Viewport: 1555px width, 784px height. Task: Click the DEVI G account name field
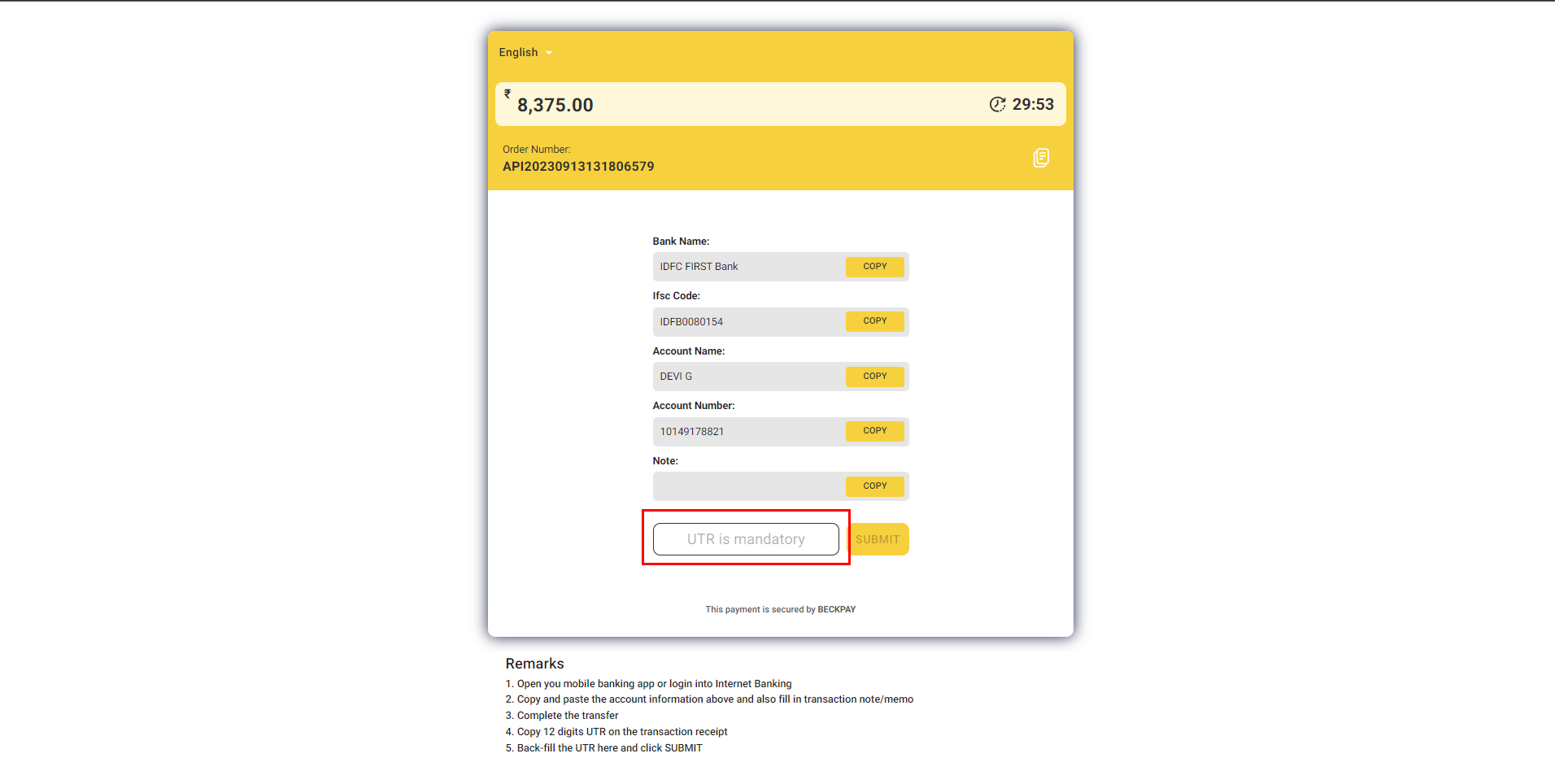click(748, 377)
